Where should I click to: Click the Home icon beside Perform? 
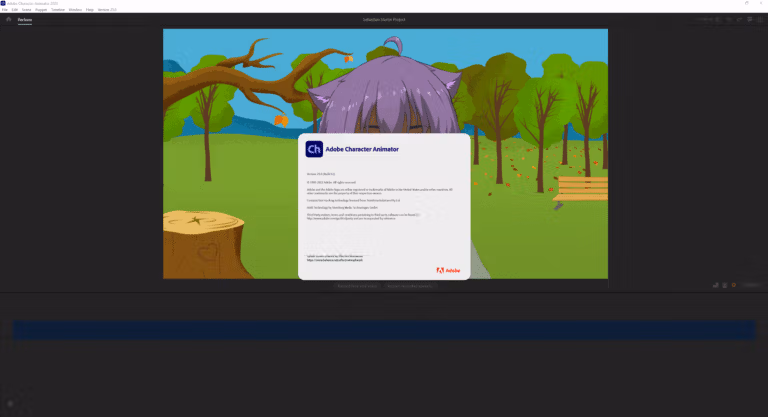pos(8,20)
